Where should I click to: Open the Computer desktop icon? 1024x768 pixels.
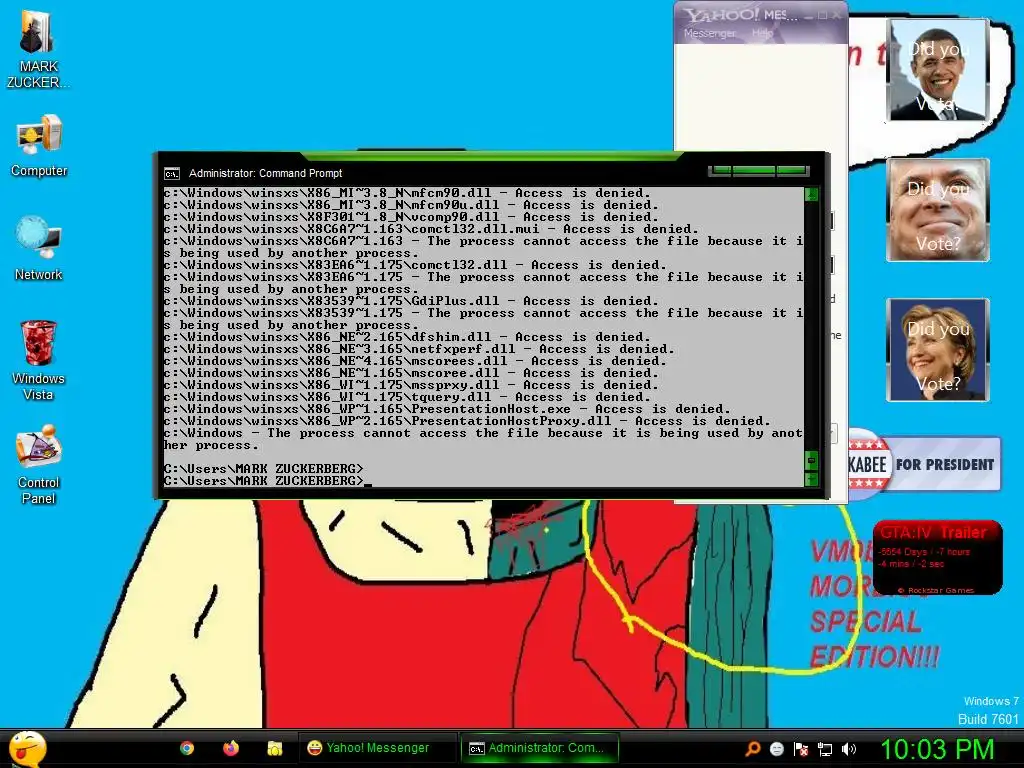pos(39,145)
